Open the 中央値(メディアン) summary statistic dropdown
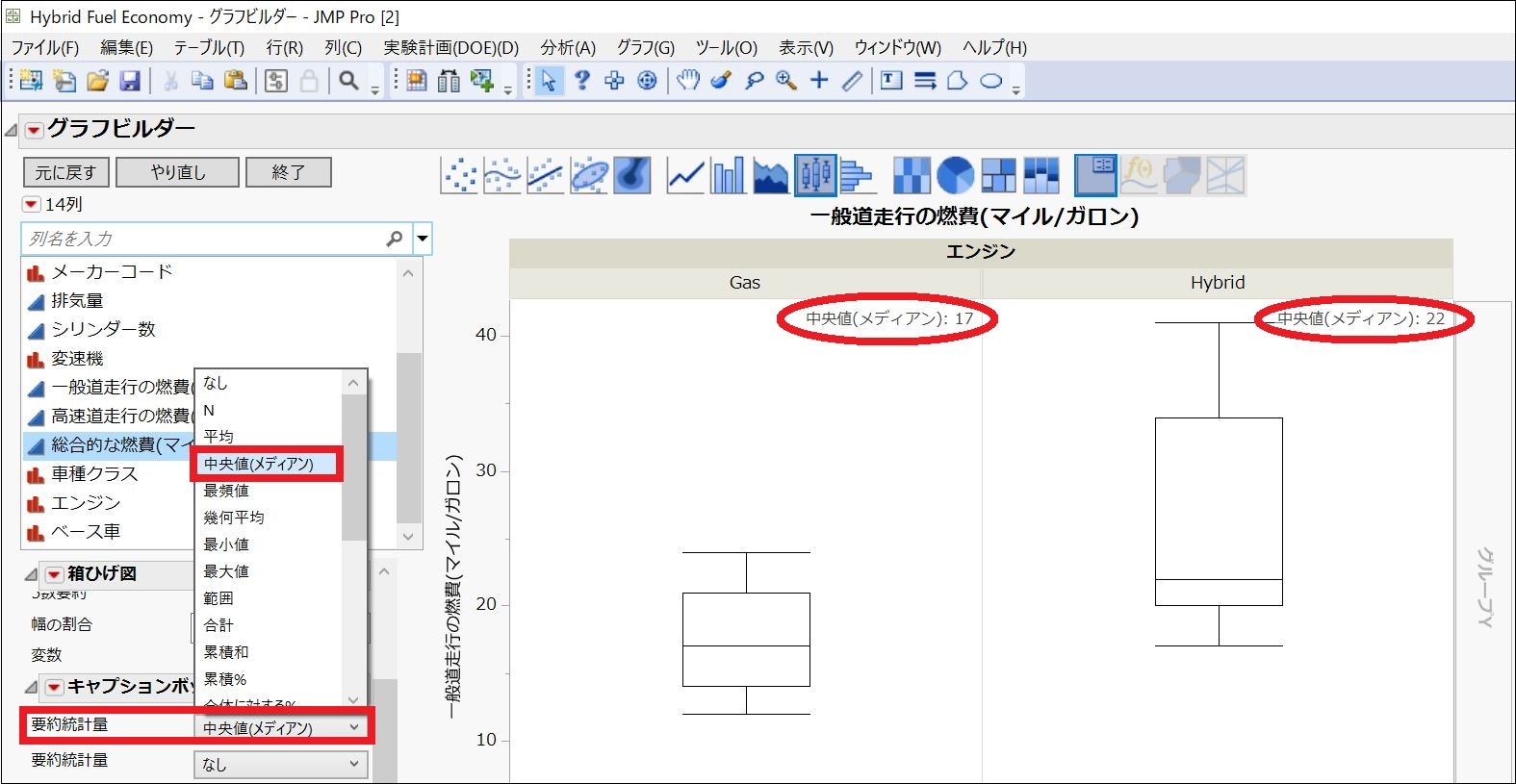The image size is (1516, 784). (x=281, y=728)
